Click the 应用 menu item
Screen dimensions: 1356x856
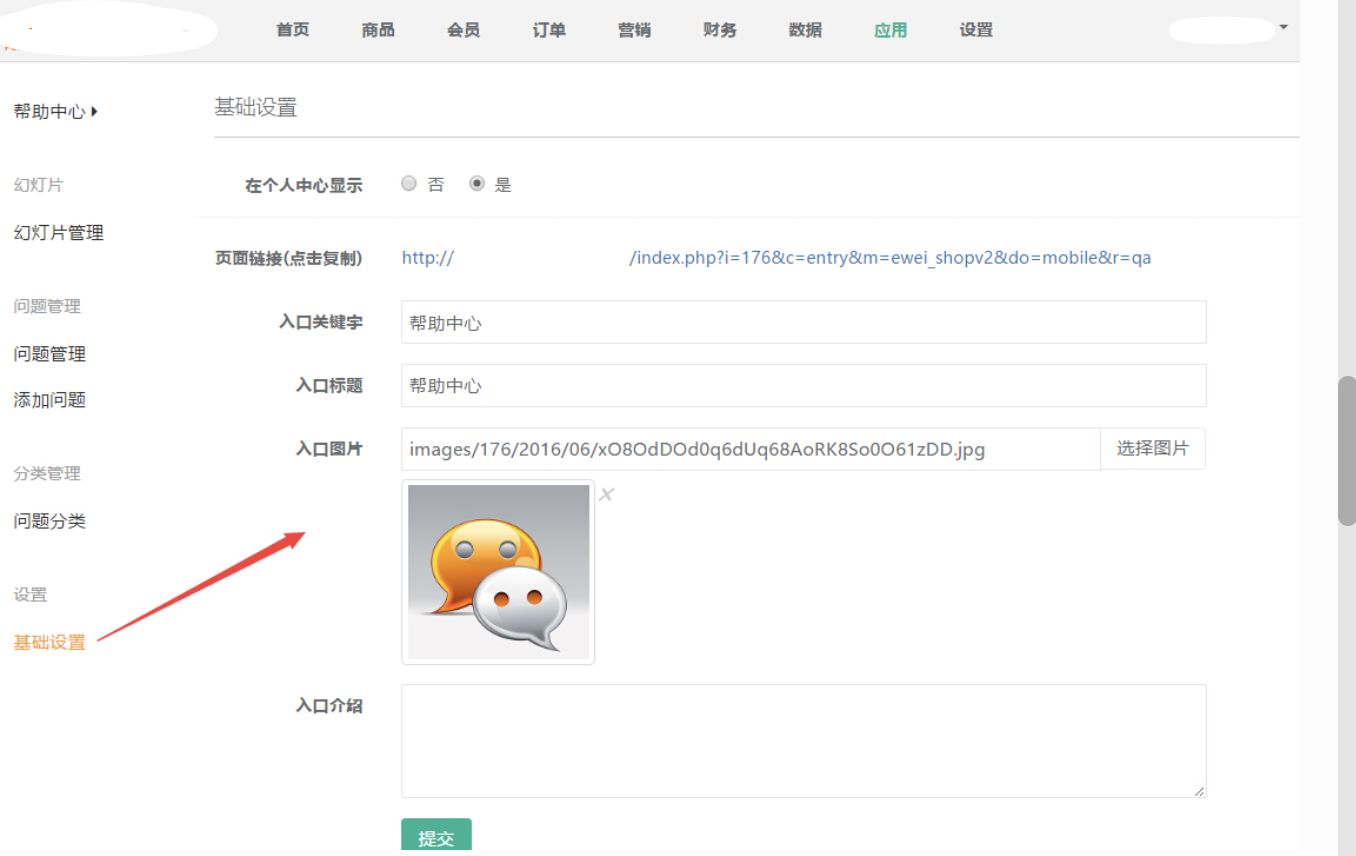click(891, 30)
